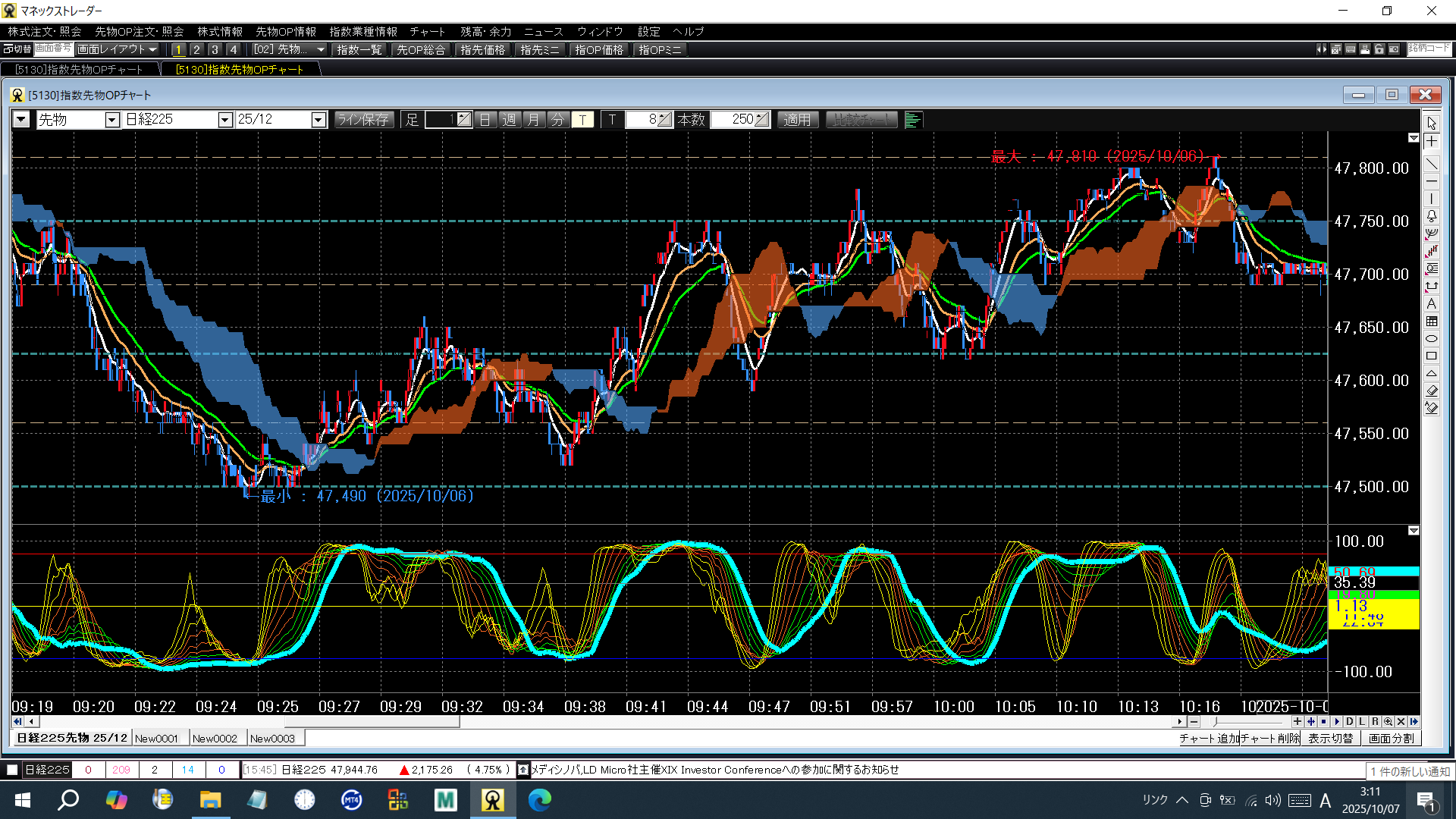Viewport: 1456px width, 819px height.
Task: Click the チャート追加 button
Action: click(1209, 739)
